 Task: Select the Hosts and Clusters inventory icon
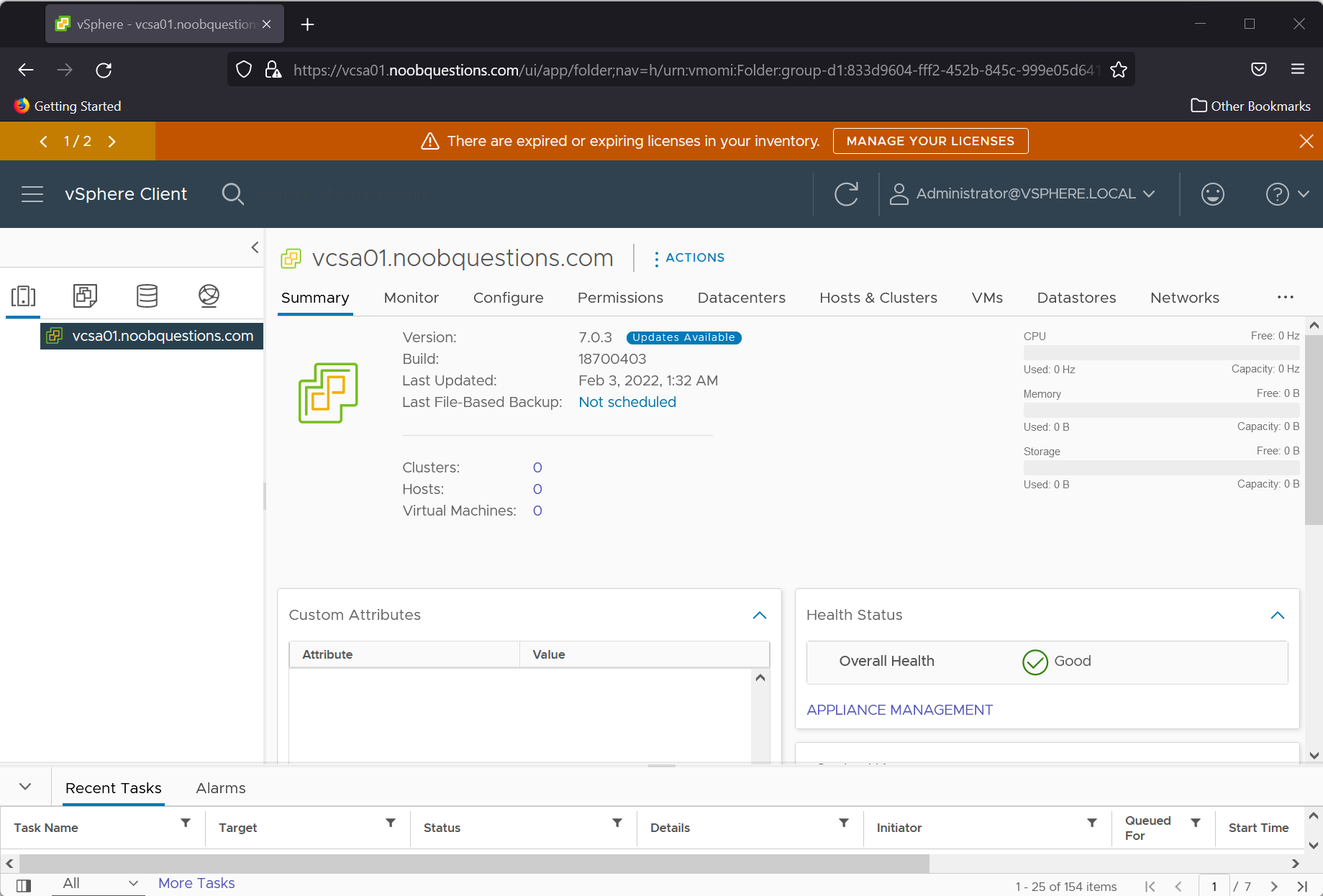23,296
